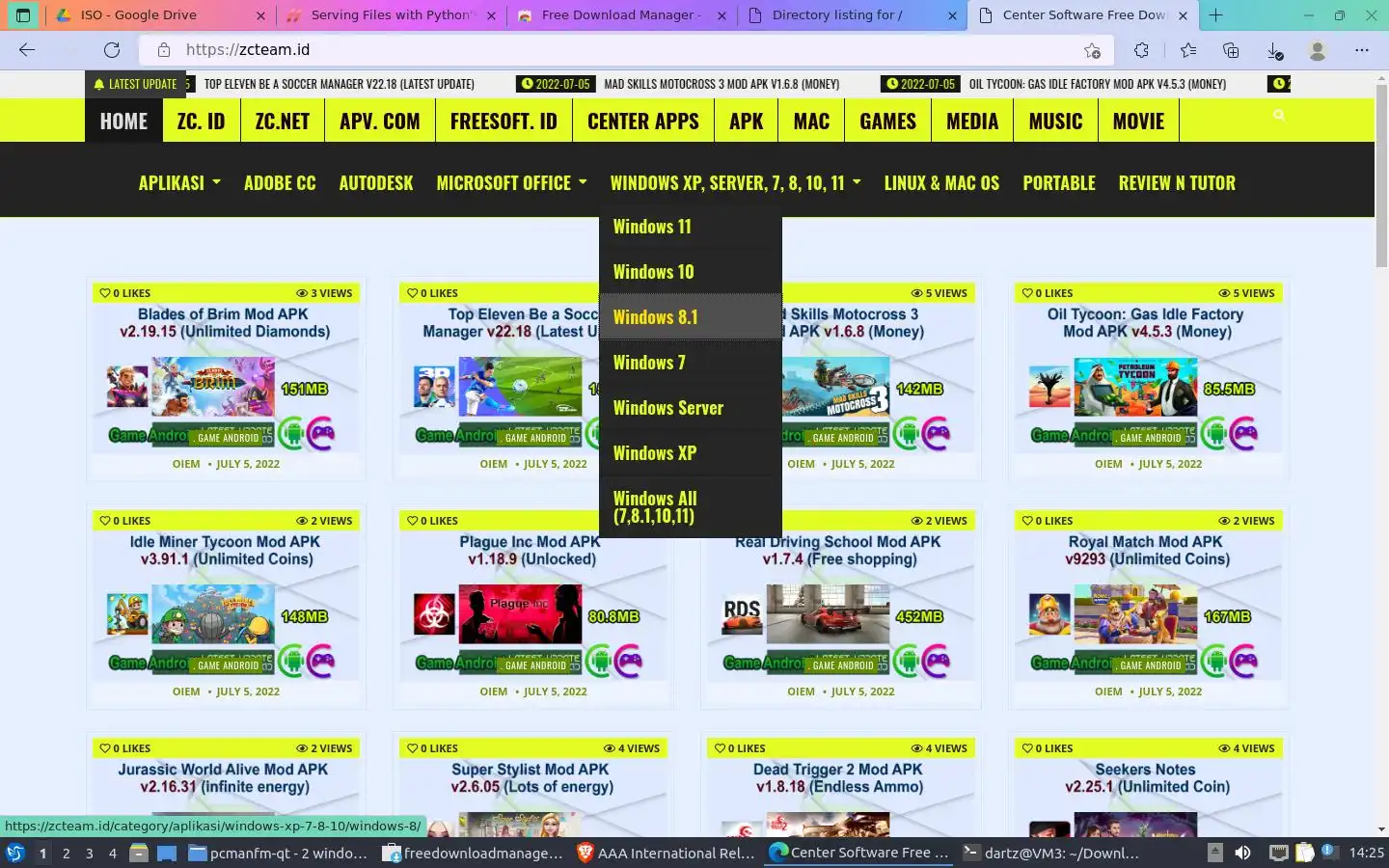Open the favorites list icon
Viewport: 1389px width, 868px height.
1187,50
